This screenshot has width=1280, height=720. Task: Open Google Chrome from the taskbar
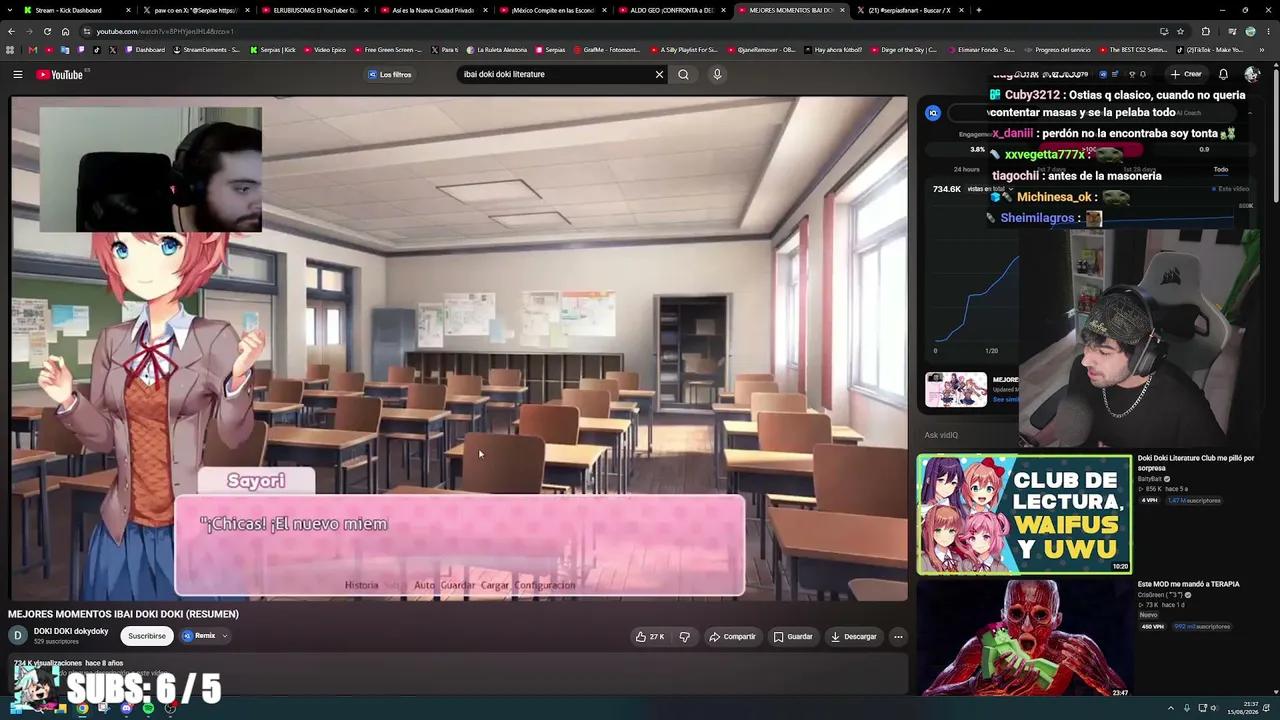pyautogui.click(x=82, y=708)
